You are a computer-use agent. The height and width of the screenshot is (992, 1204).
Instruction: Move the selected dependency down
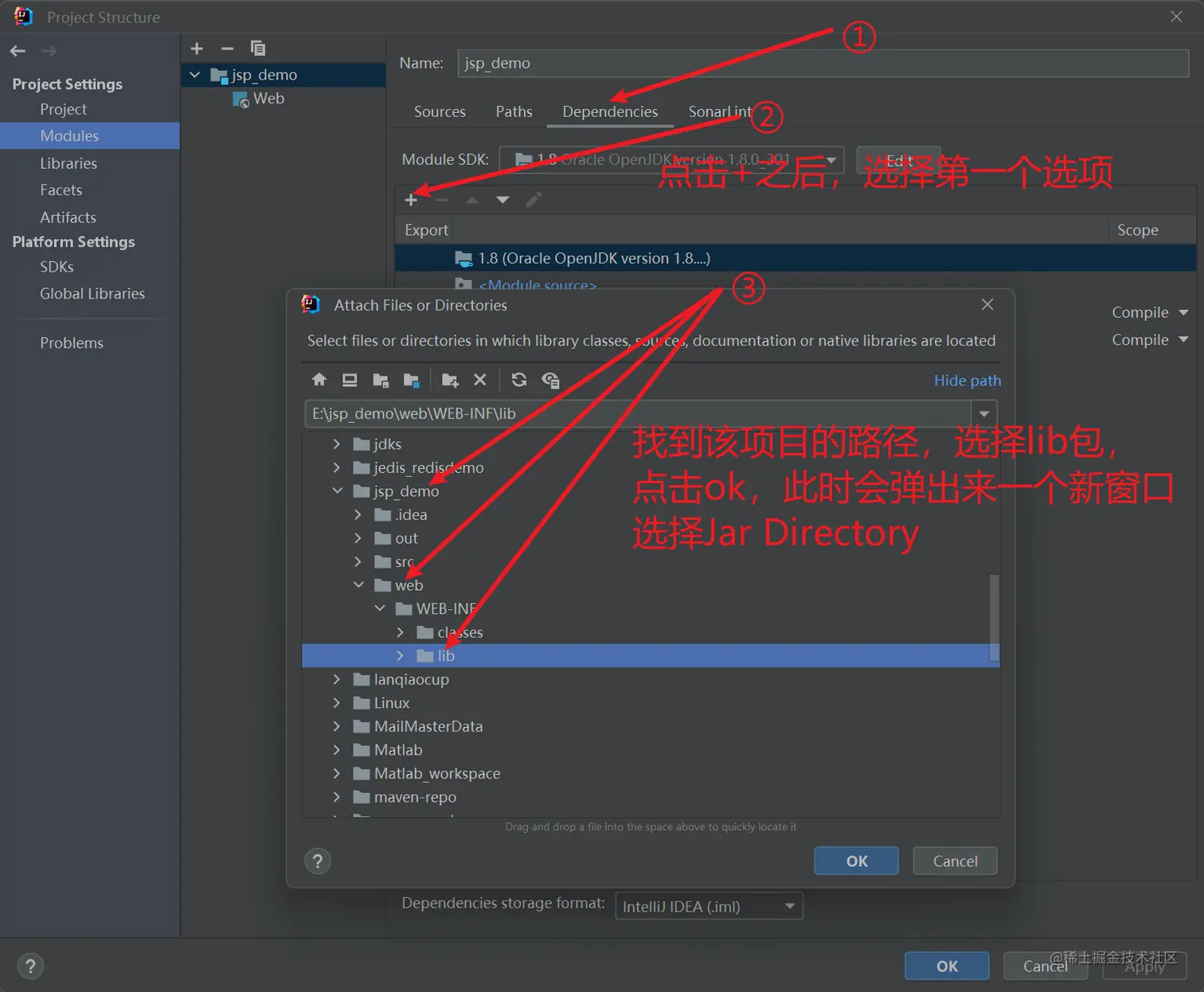[502, 200]
